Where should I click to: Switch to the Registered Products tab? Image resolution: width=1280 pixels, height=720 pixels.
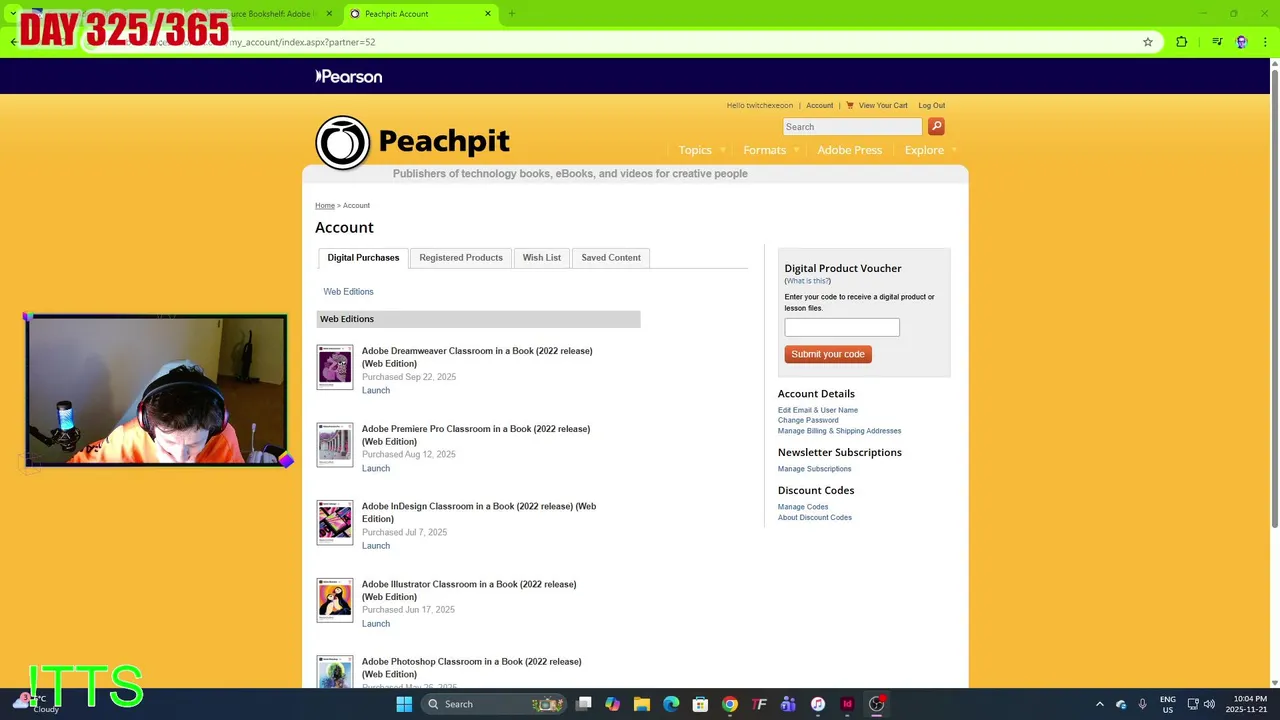[x=461, y=258]
